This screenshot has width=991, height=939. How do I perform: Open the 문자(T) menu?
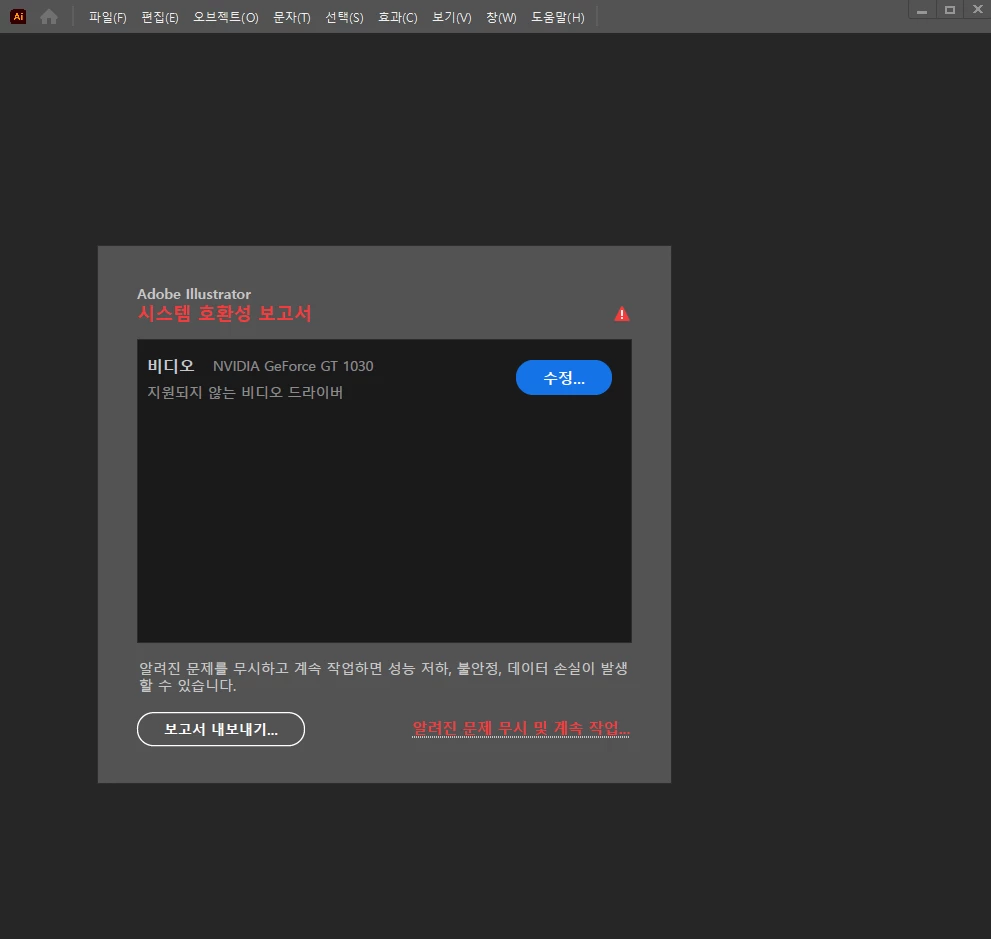point(291,18)
